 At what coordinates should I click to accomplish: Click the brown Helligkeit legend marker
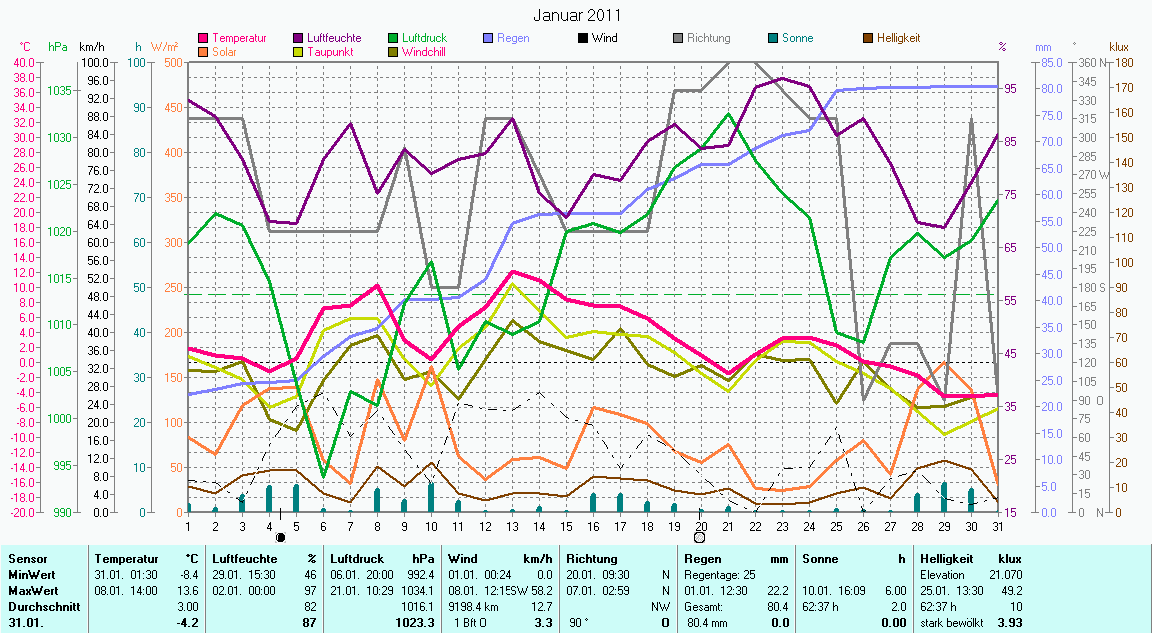868,39
